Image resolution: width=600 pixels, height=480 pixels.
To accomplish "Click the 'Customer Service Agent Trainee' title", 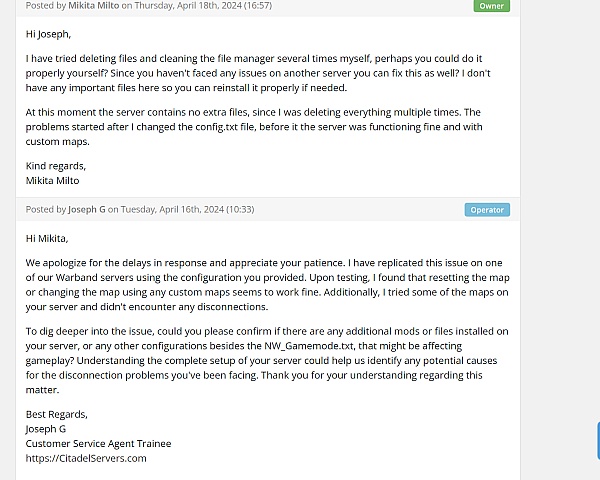I will [98, 444].
